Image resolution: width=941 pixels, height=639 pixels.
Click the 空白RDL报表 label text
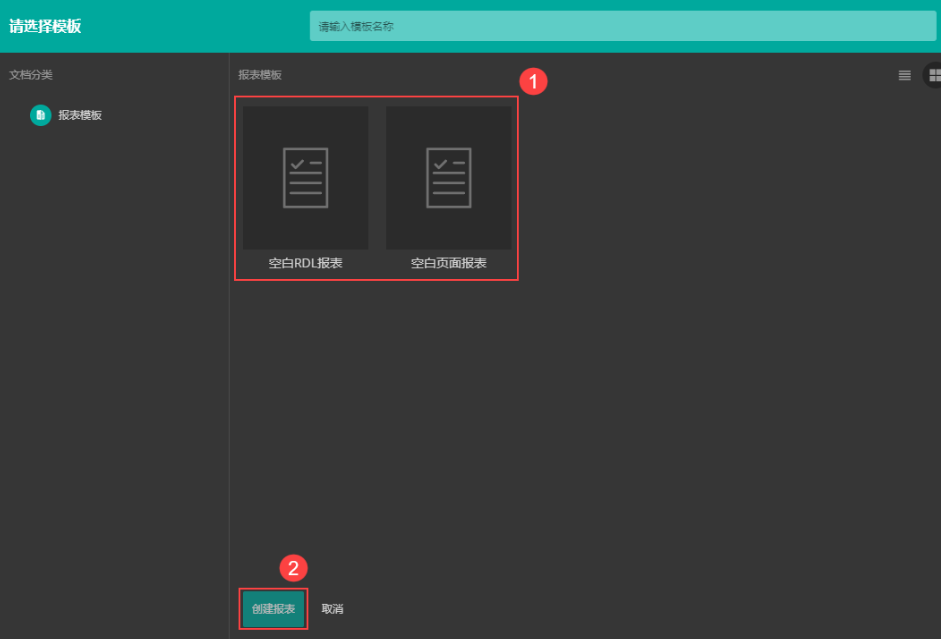click(x=305, y=263)
